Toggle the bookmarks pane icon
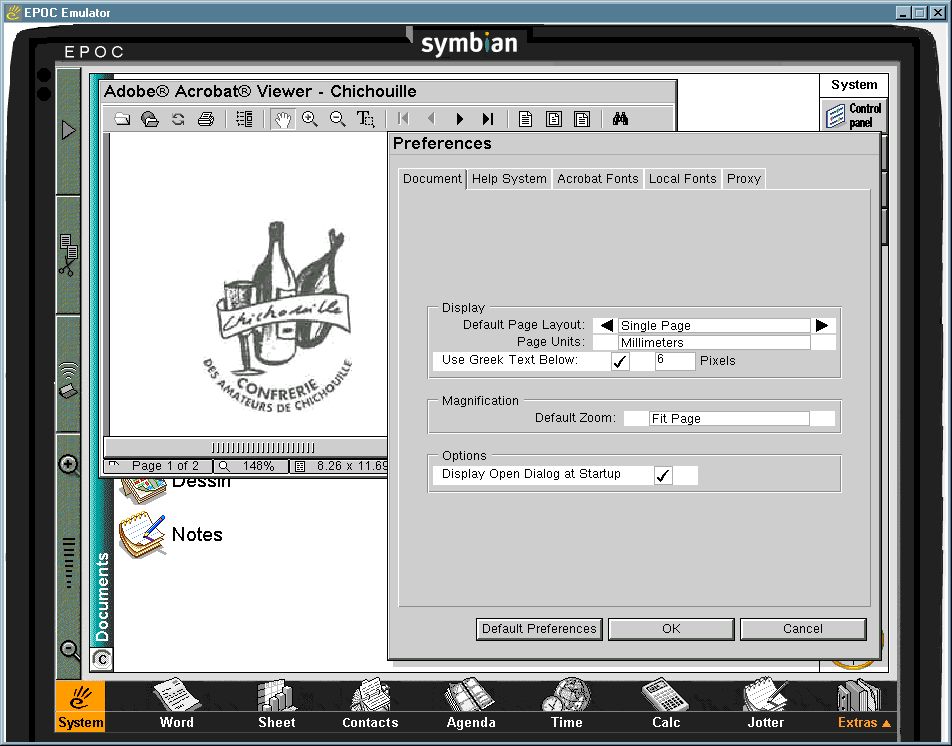 click(x=244, y=119)
